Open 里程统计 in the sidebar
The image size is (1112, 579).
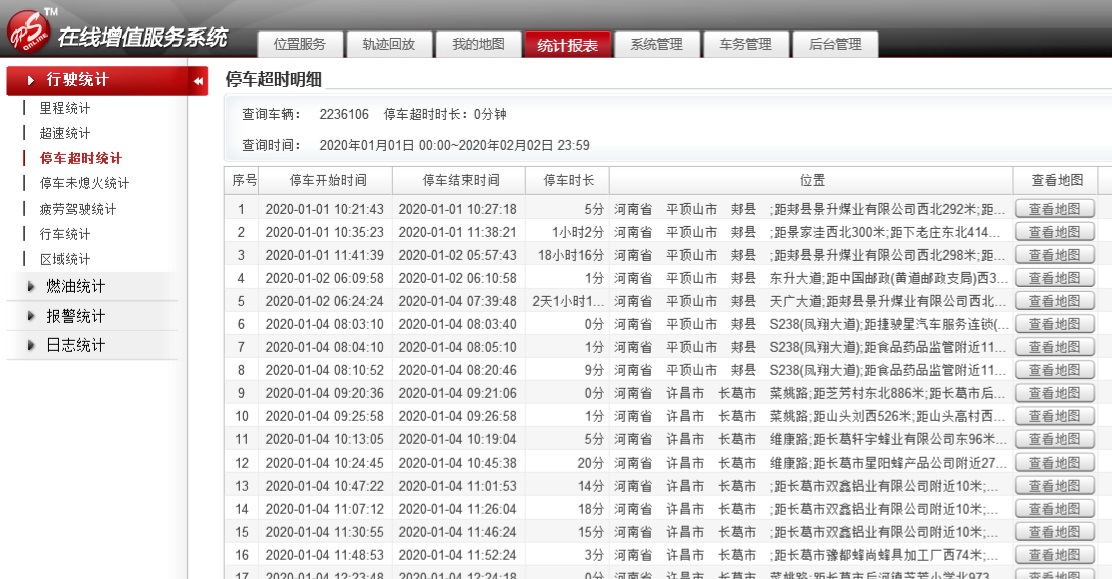coord(65,108)
